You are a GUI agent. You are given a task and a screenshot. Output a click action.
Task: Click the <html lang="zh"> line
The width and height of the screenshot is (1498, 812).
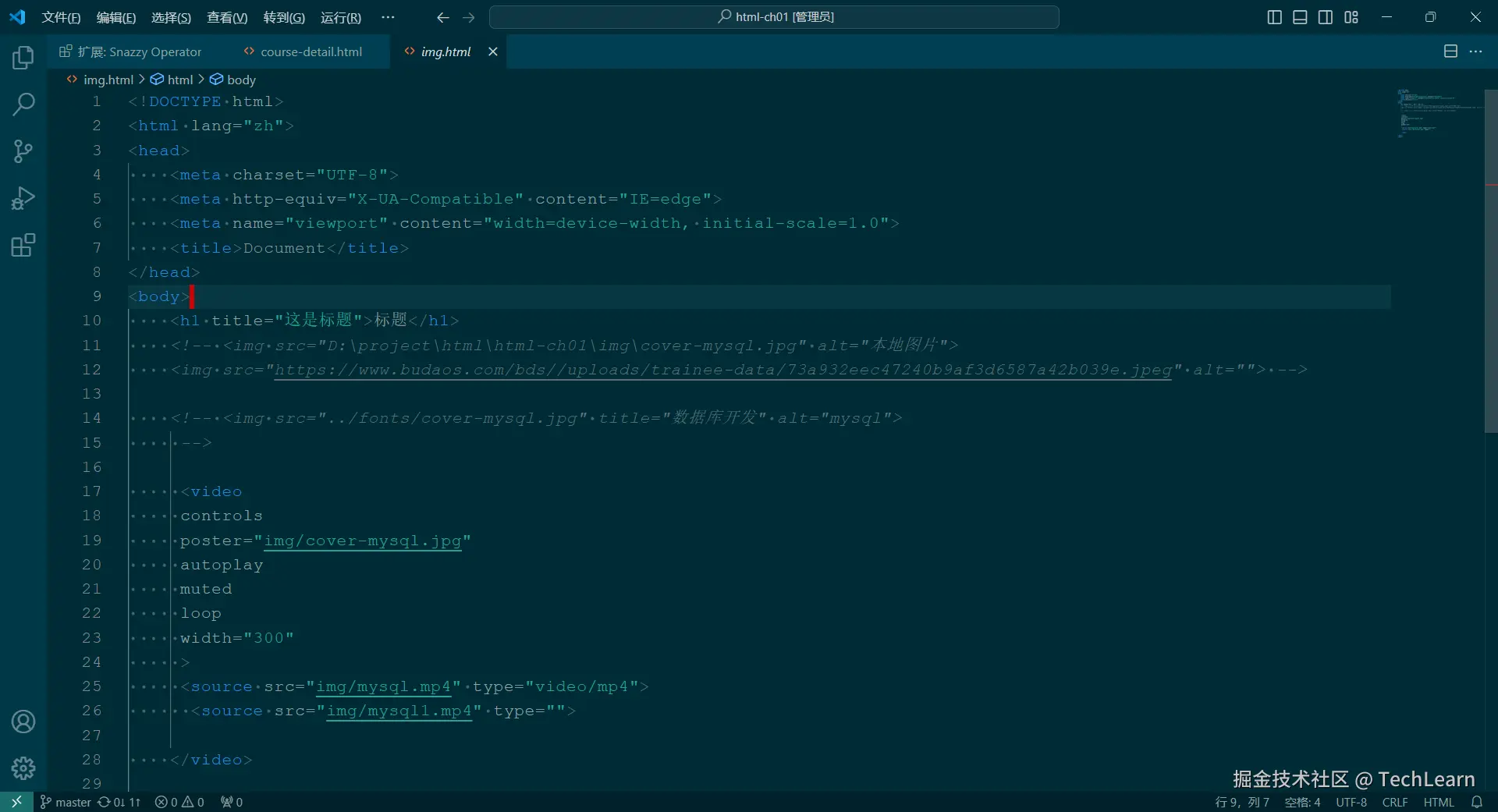click(x=211, y=126)
